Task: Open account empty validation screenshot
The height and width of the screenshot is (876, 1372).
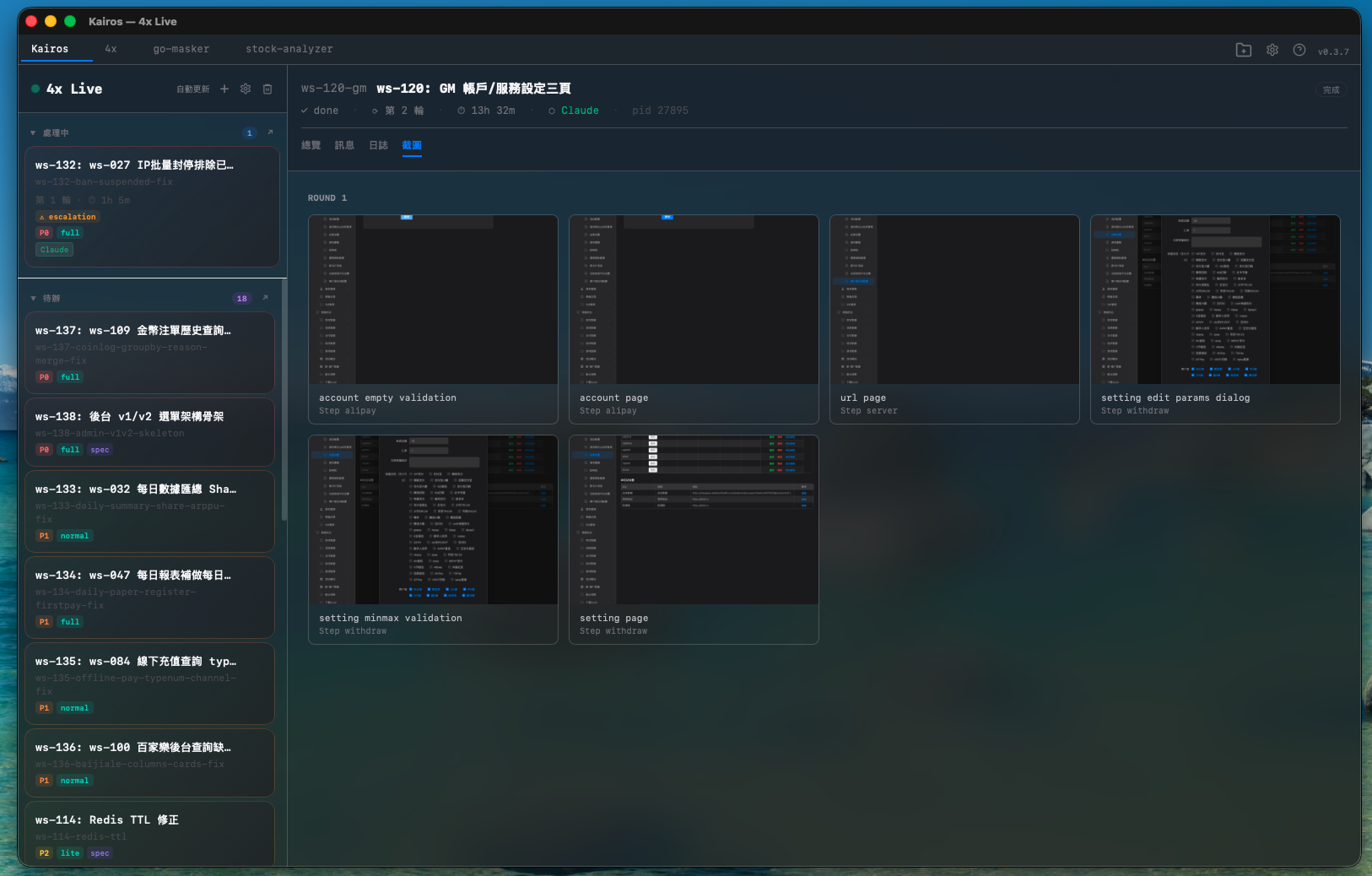Action: click(x=433, y=319)
